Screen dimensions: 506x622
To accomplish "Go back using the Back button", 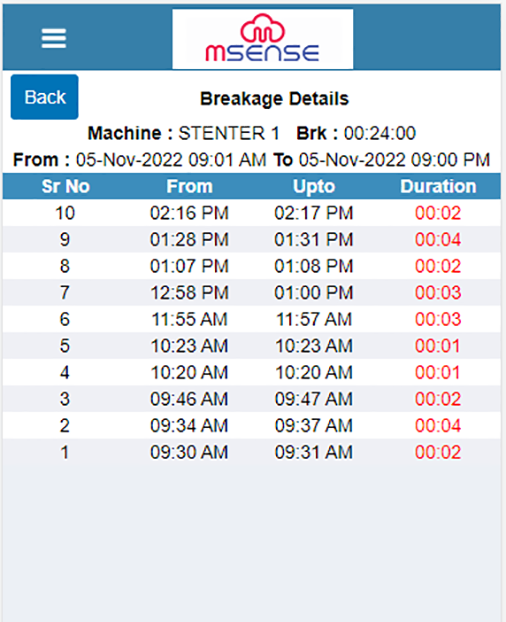I will pos(44,97).
